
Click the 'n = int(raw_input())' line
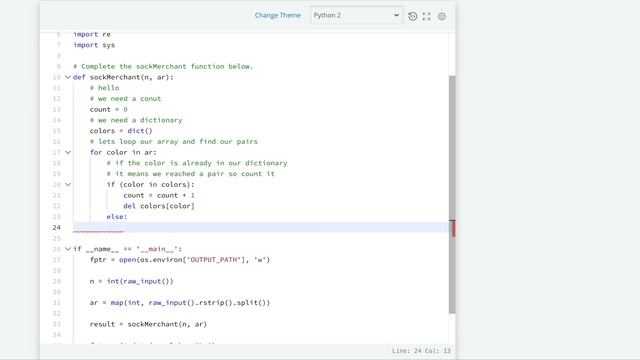click(x=131, y=281)
